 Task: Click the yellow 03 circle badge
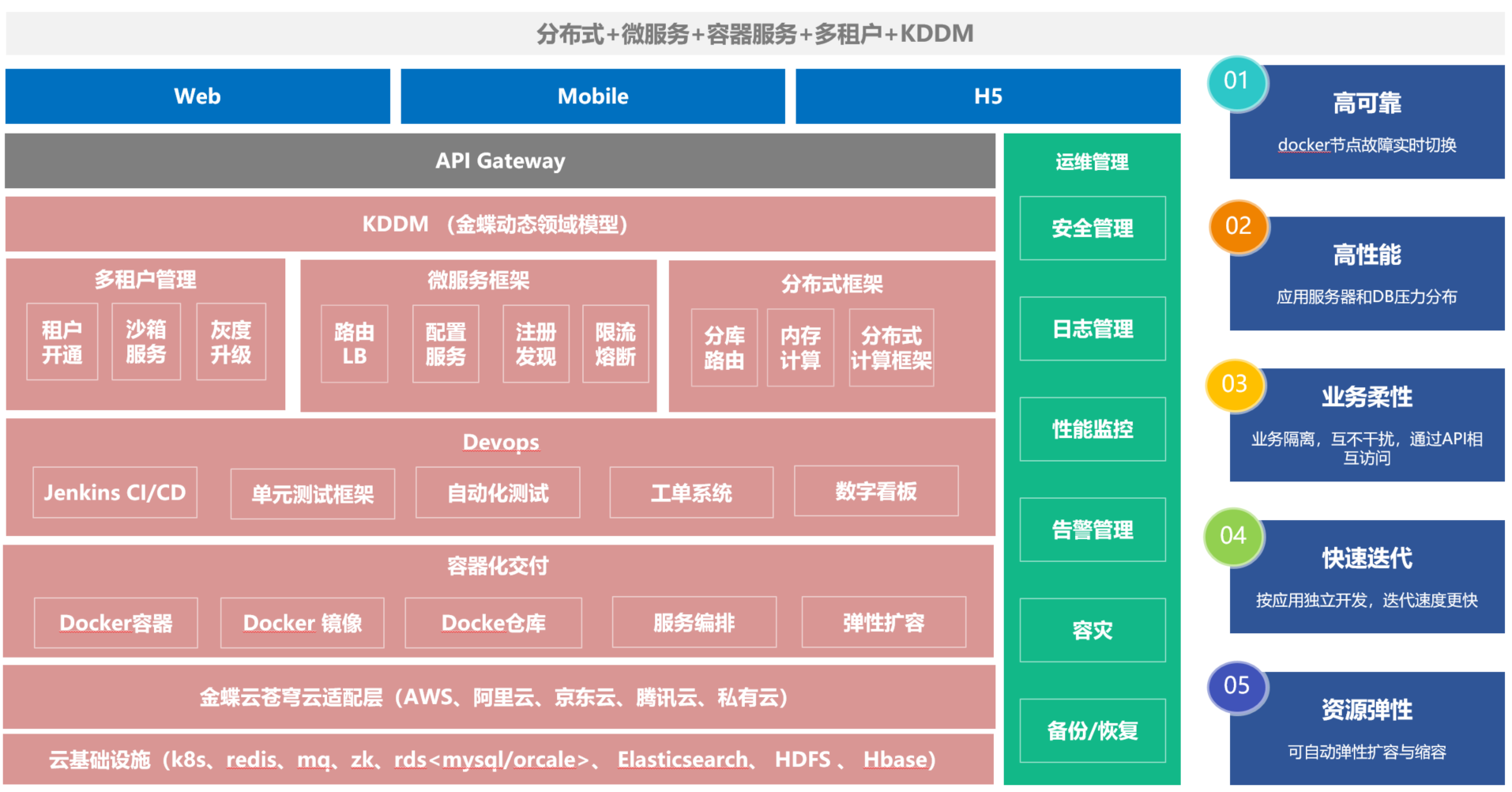click(x=1235, y=385)
